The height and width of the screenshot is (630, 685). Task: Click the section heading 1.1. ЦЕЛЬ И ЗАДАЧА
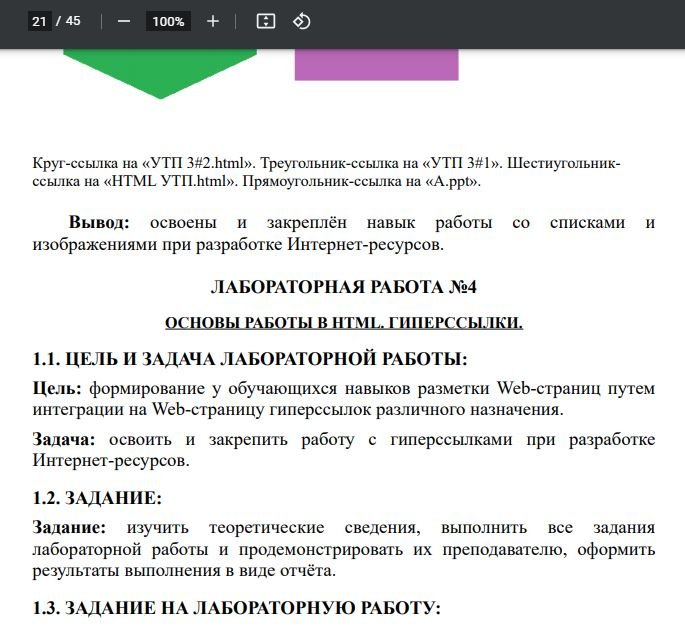[x=250, y=359]
